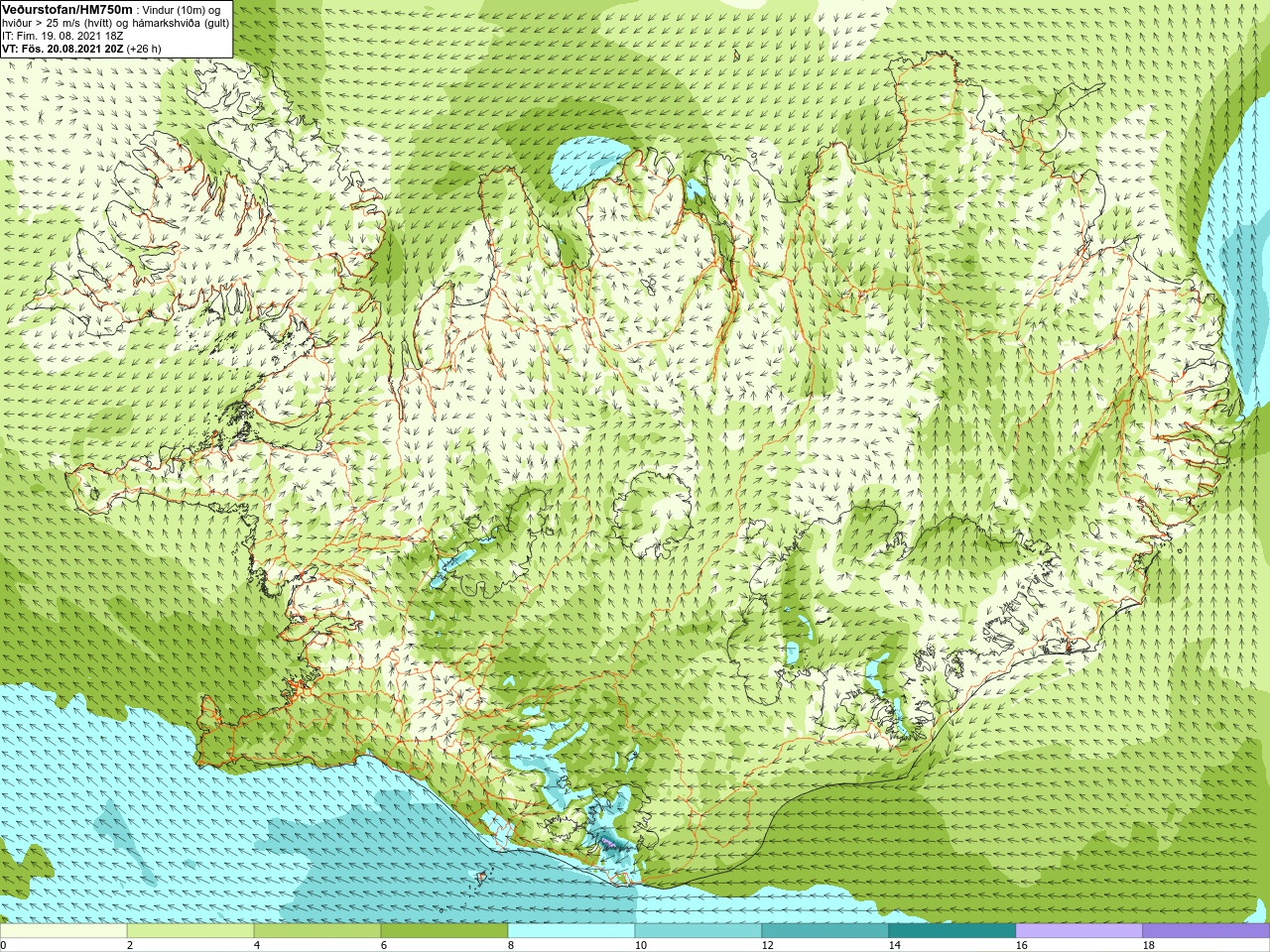Image resolution: width=1270 pixels, height=952 pixels.
Task: Click the '6' label on the color scale
Action: tap(384, 945)
